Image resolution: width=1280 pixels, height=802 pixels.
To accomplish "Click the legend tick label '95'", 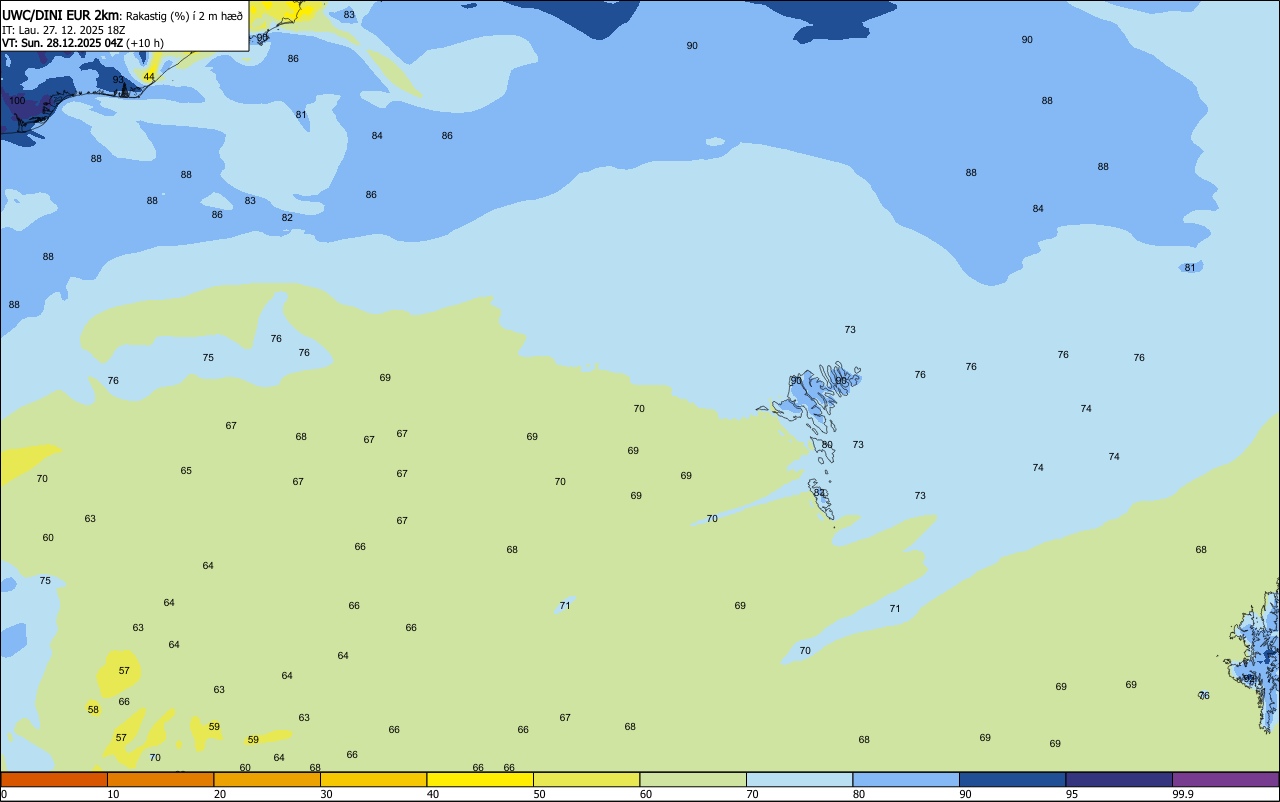I will pyautogui.click(x=1072, y=794).
